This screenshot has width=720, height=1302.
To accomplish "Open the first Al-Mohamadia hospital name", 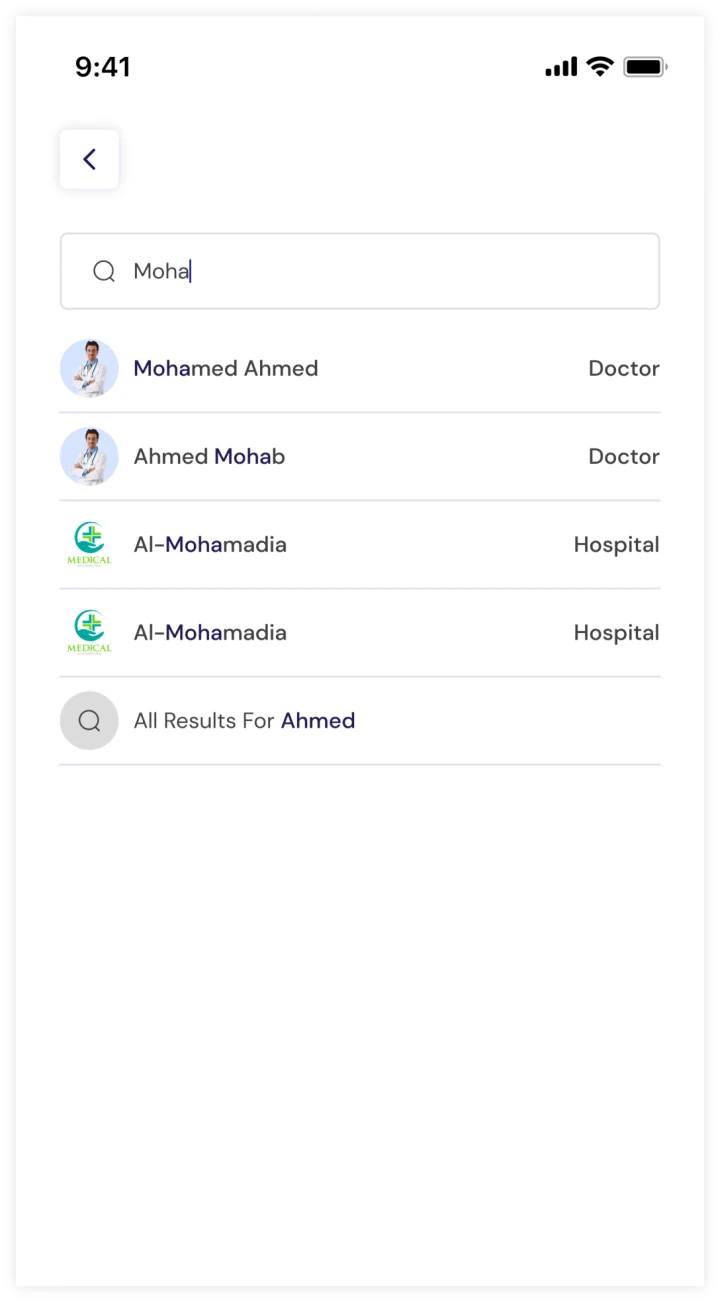I will [210, 544].
